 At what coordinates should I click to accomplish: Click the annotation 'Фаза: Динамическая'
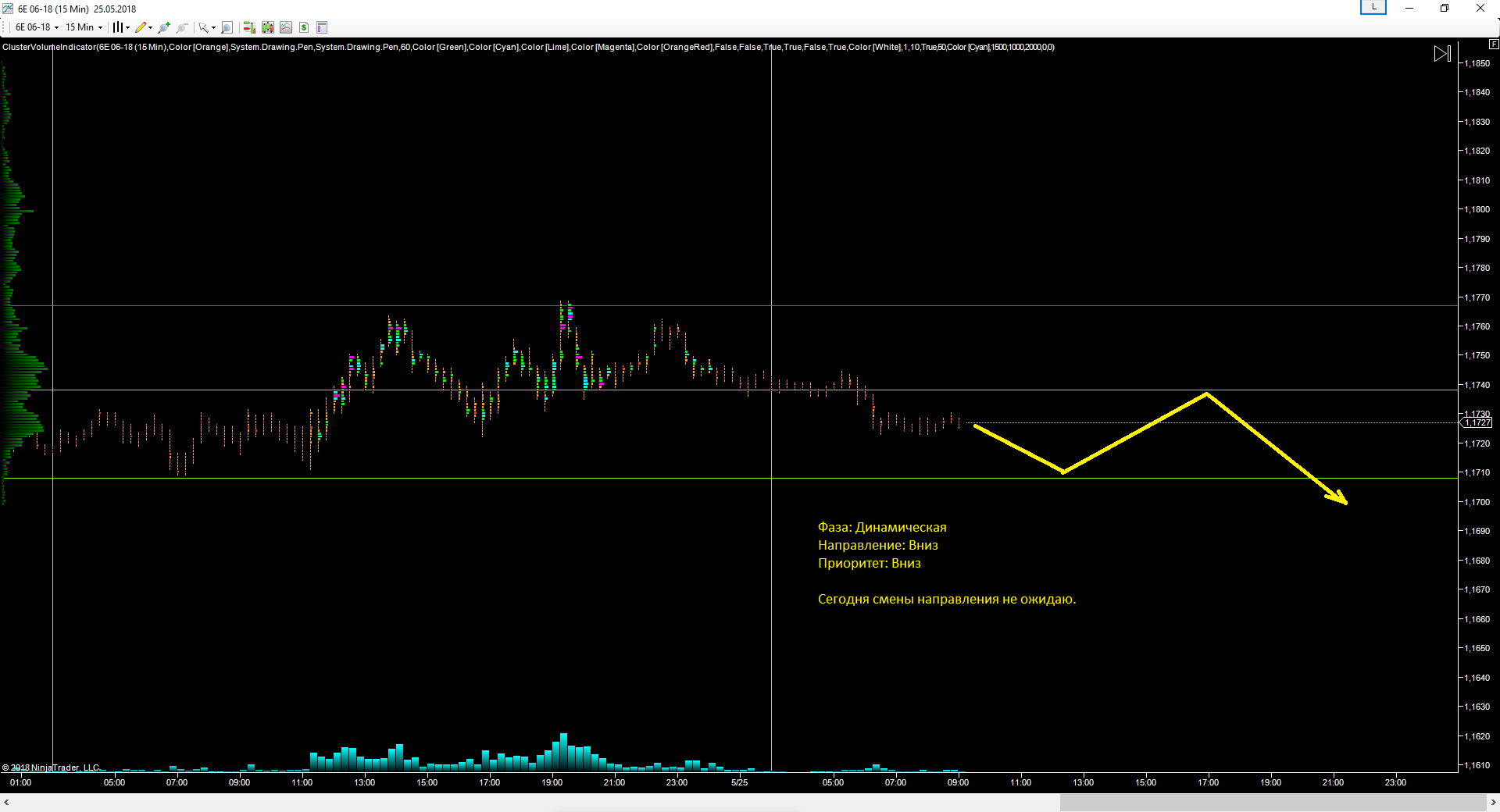[882, 527]
